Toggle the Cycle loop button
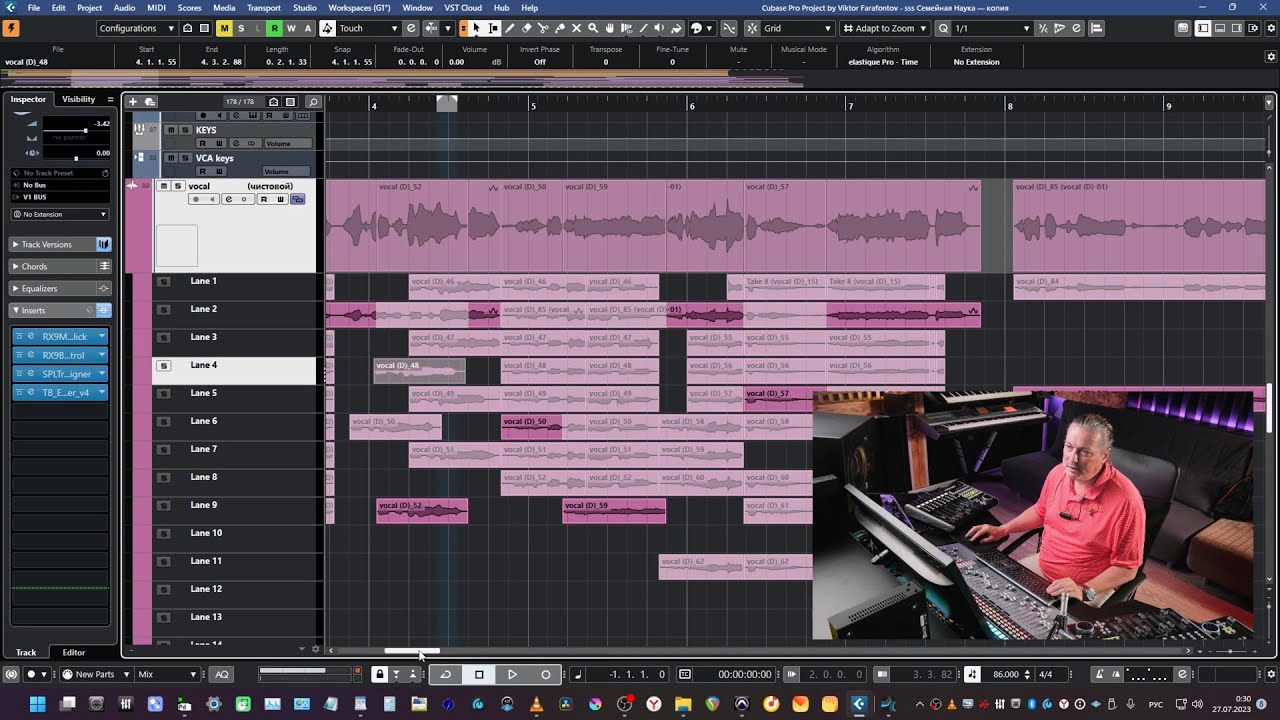The height and width of the screenshot is (720, 1280). click(x=446, y=674)
